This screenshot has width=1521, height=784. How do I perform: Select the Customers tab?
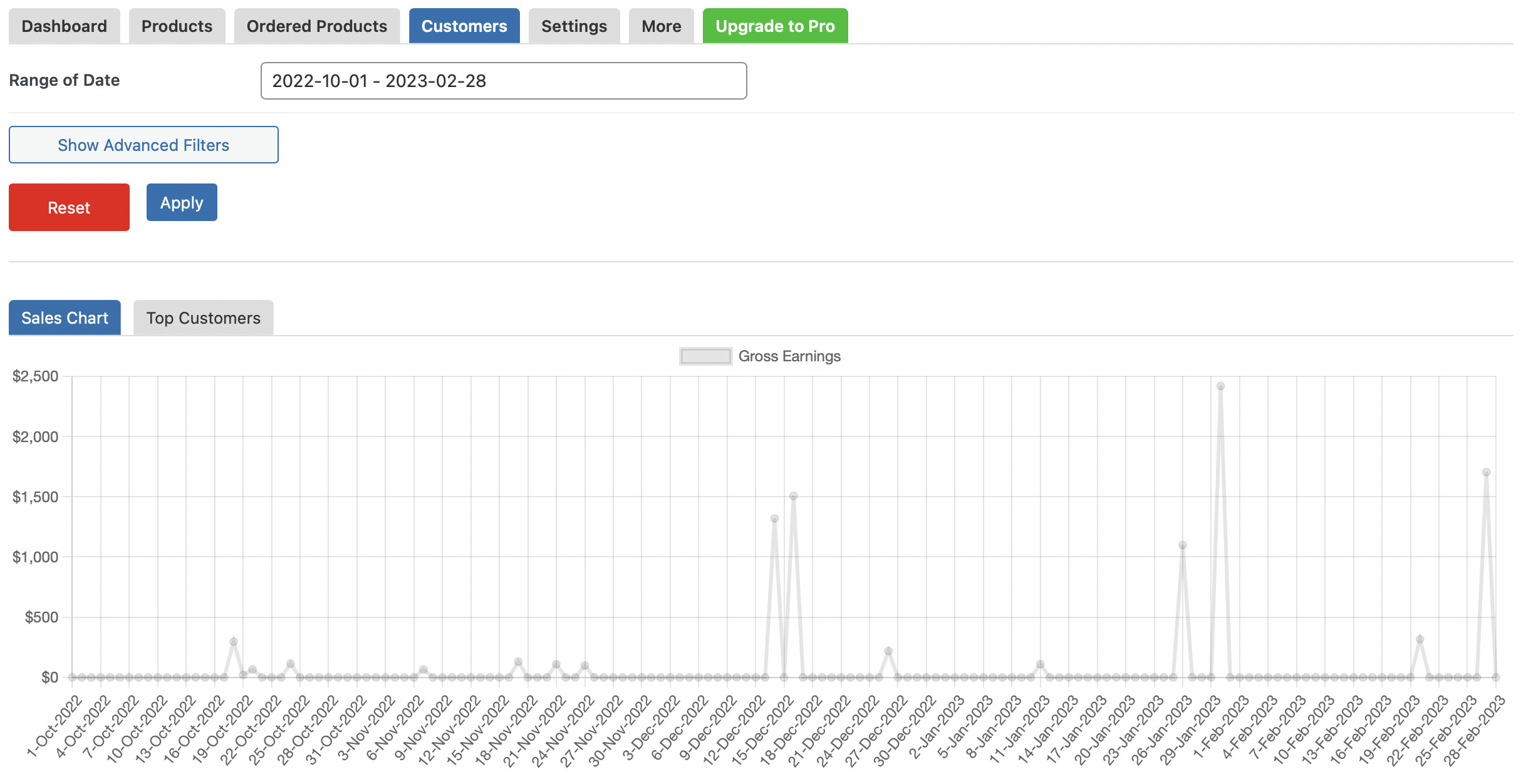point(464,26)
